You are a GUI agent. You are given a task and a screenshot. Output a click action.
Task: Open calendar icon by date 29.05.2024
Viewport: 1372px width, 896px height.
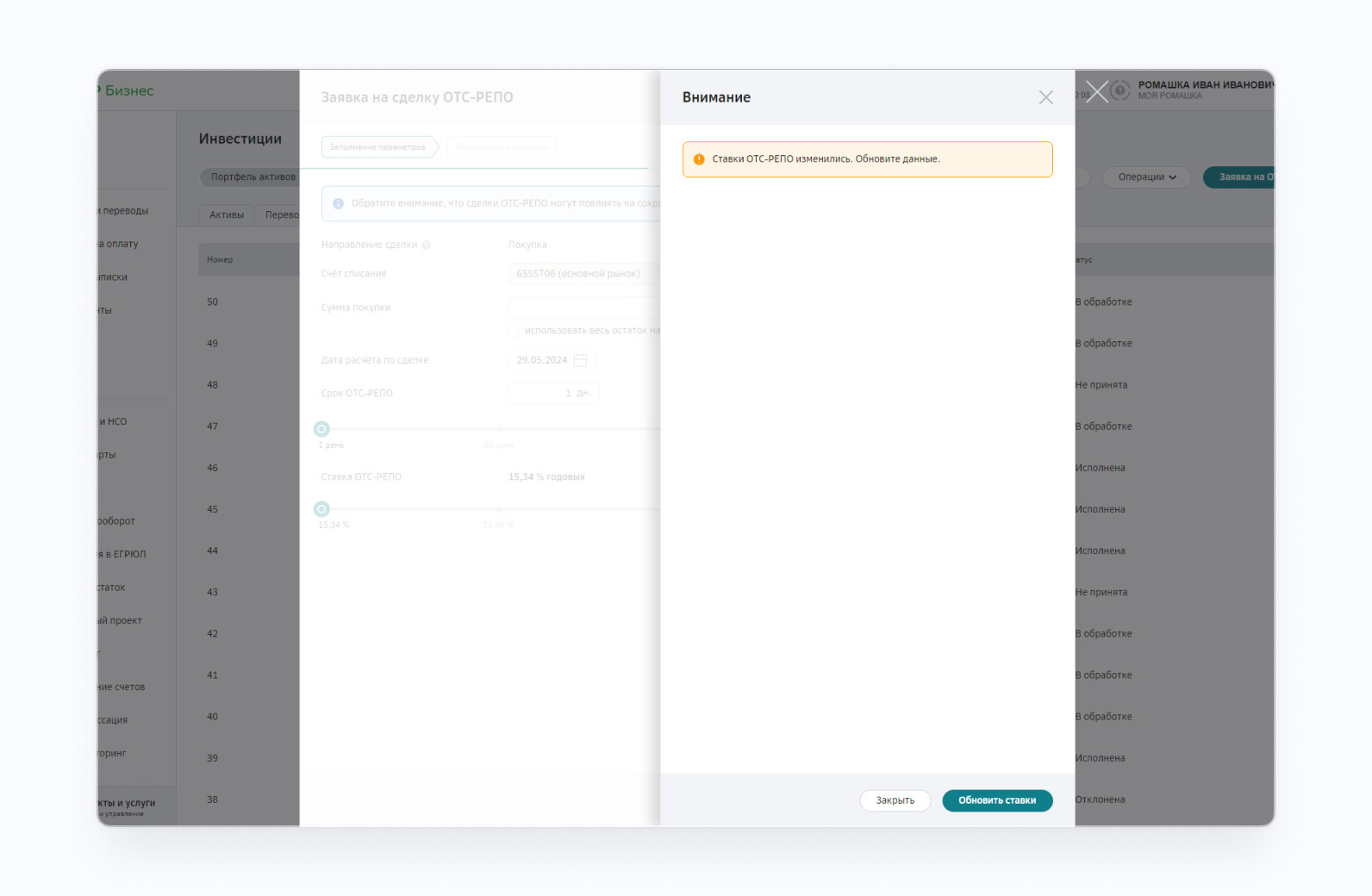pos(580,360)
